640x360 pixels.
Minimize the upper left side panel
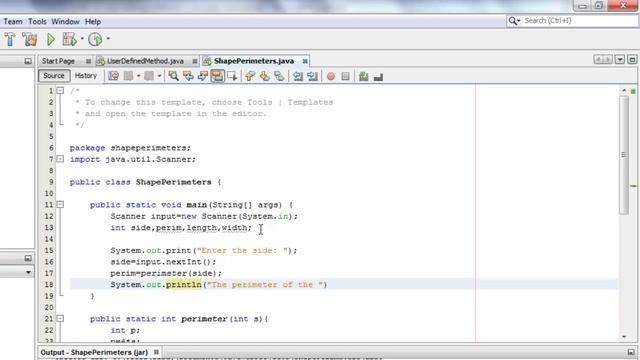click(x=28, y=61)
